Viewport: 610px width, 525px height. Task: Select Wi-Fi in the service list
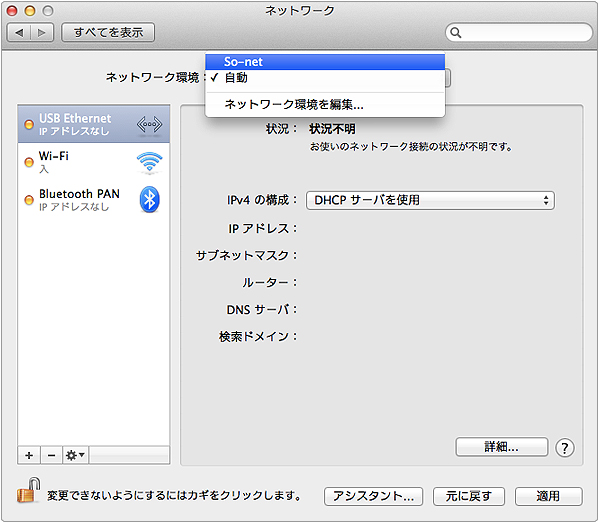80,162
